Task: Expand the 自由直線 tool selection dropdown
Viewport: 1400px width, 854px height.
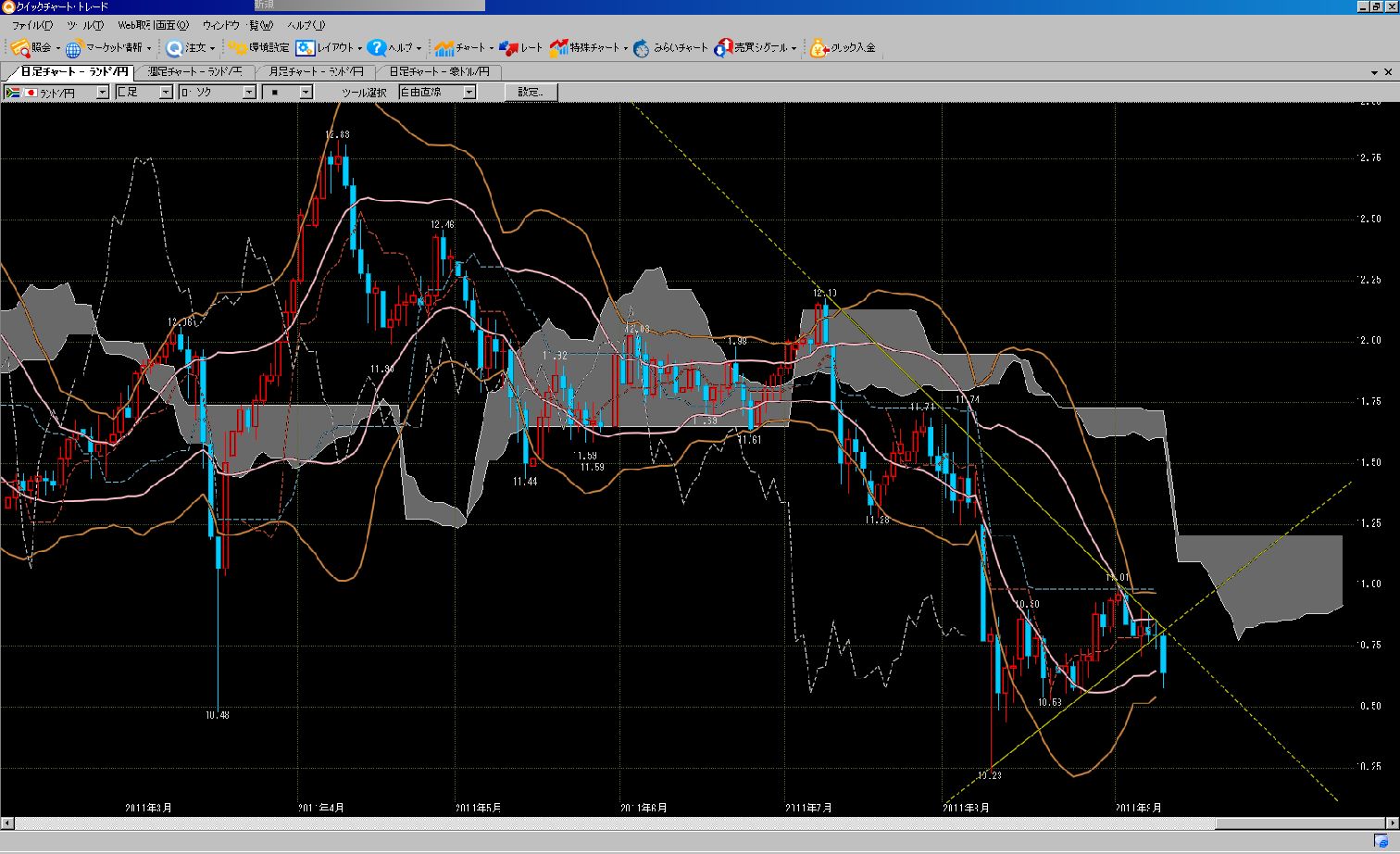Action: pyautogui.click(x=469, y=93)
